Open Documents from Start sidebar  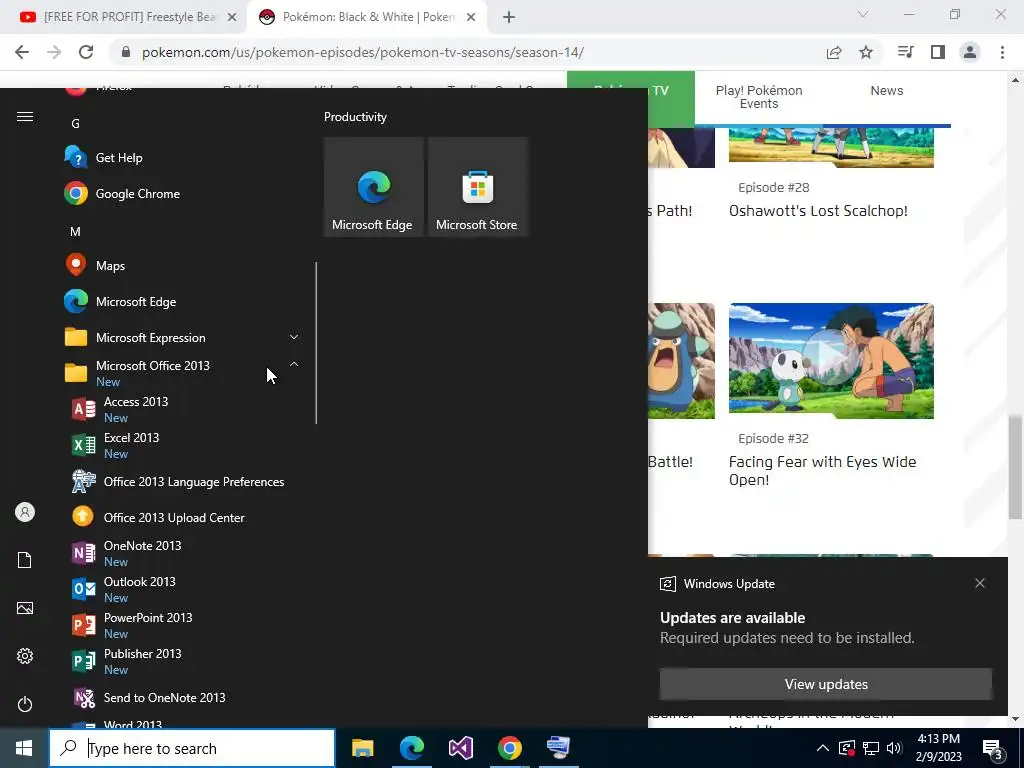(x=25, y=560)
